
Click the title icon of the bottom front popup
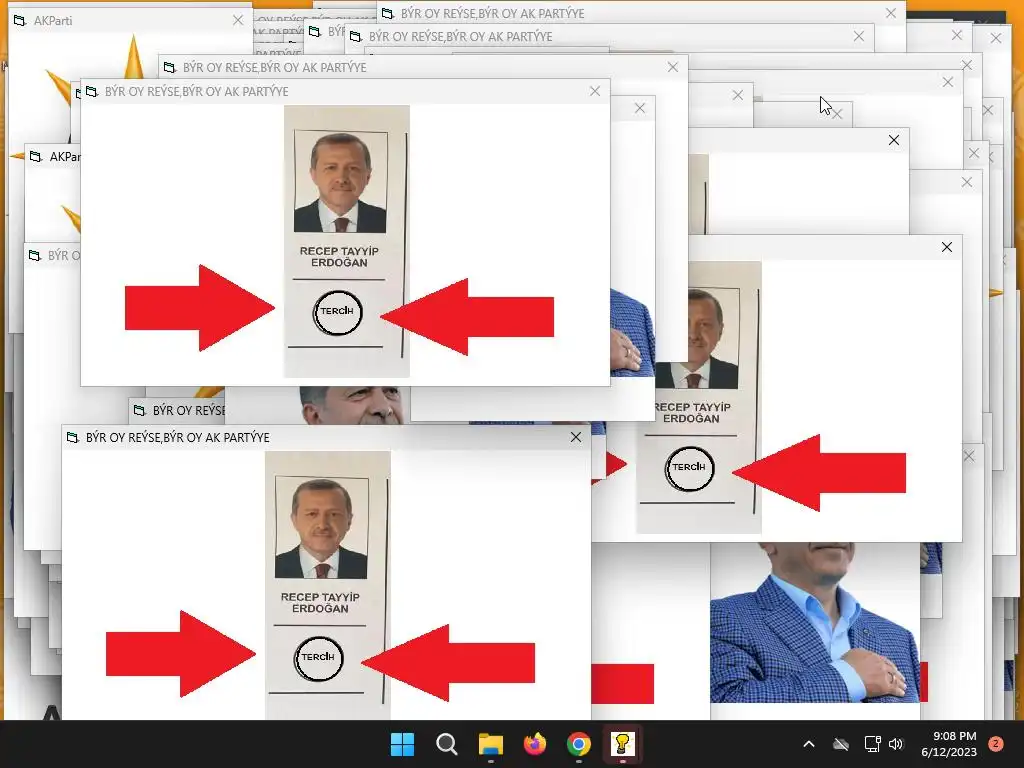point(73,438)
